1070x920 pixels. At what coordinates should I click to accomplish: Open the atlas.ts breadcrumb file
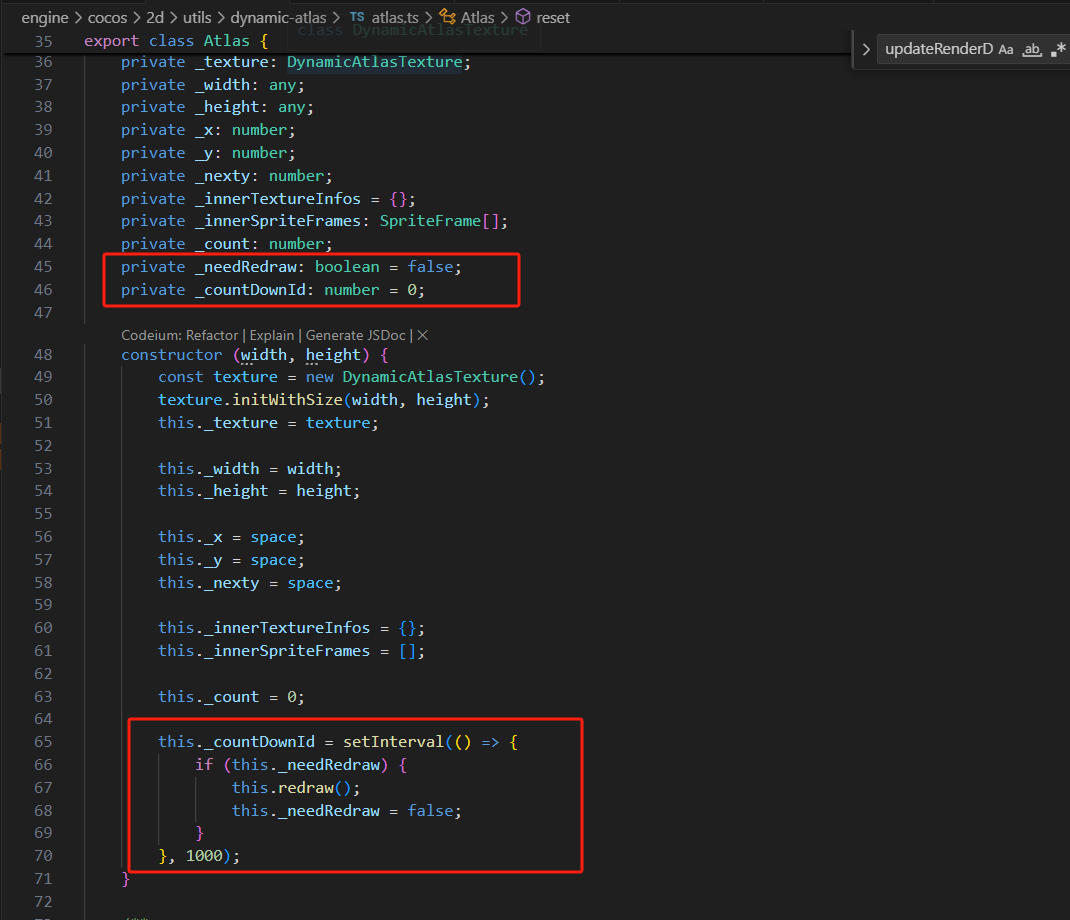394,18
